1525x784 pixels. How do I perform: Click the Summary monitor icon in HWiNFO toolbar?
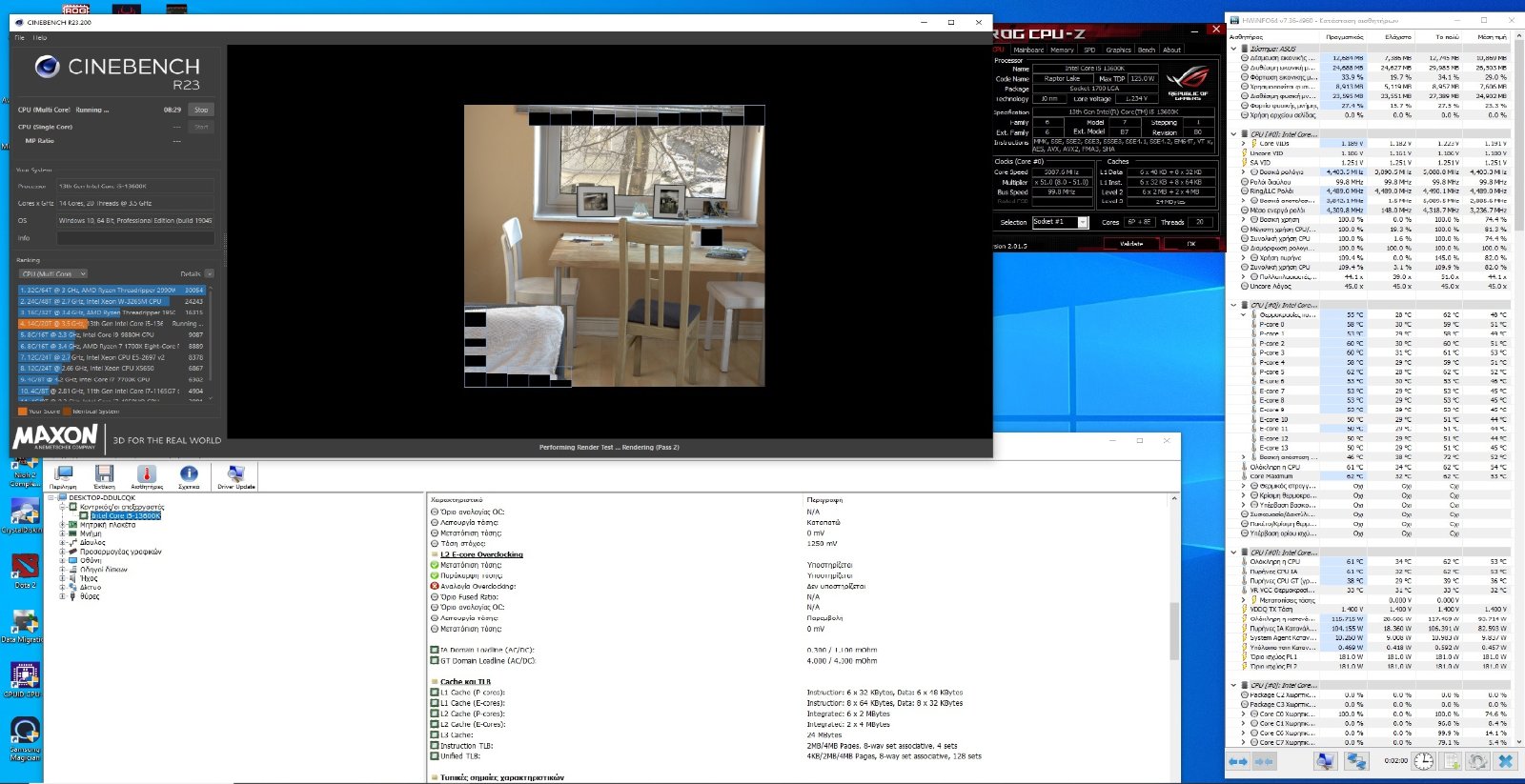(x=64, y=474)
